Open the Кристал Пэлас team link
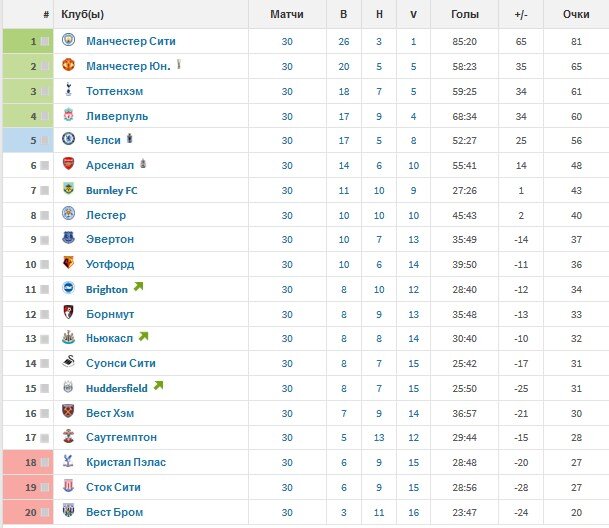The image size is (609, 528). pos(126,462)
